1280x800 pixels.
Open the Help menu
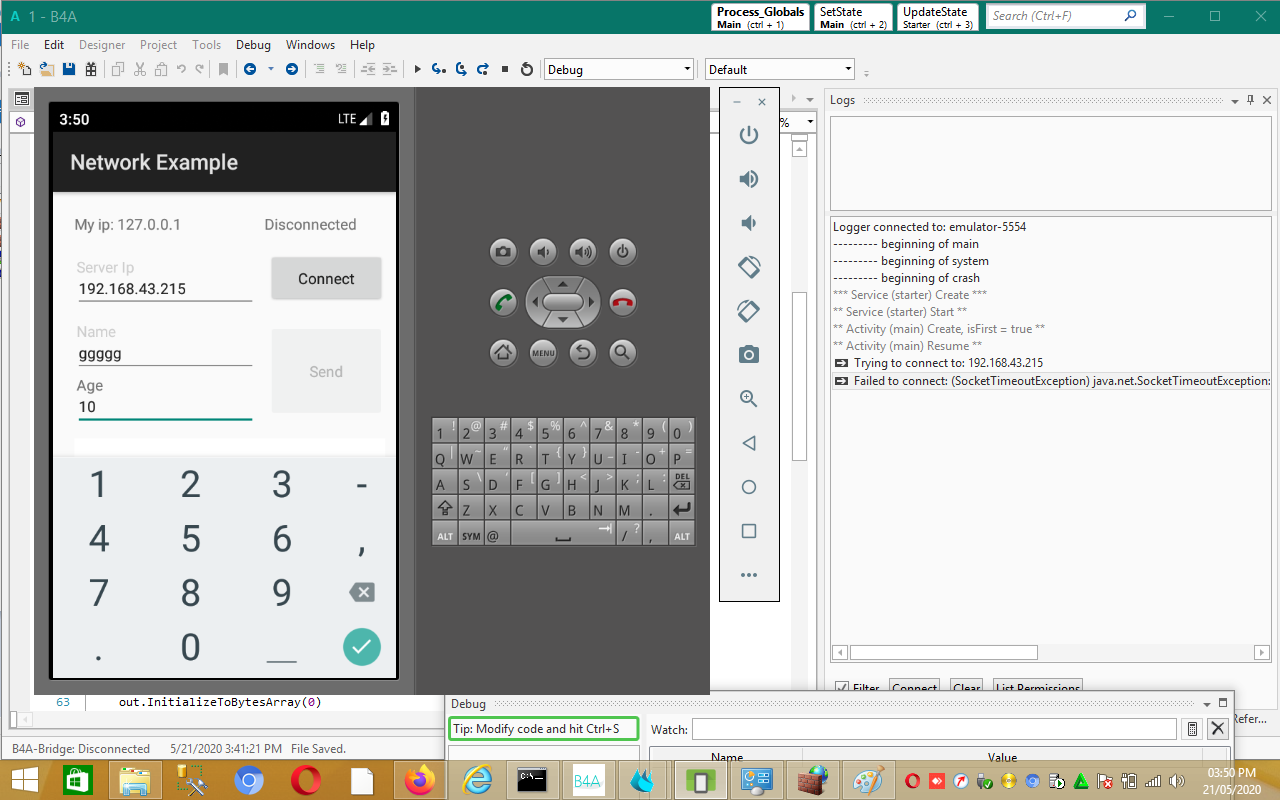[362, 45]
